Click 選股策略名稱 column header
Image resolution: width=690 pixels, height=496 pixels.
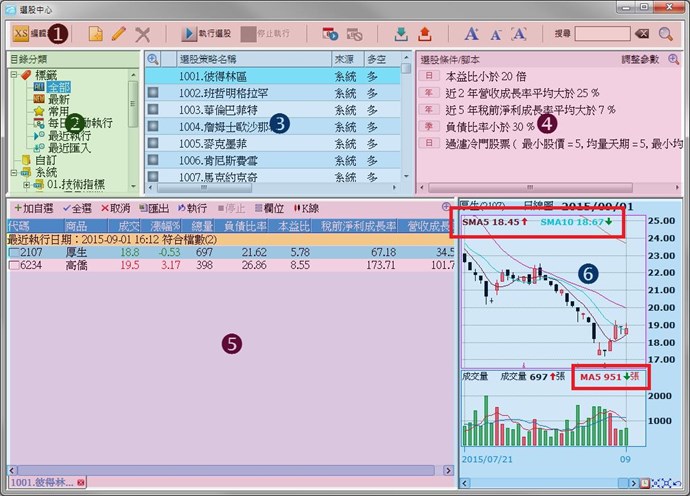coord(254,59)
